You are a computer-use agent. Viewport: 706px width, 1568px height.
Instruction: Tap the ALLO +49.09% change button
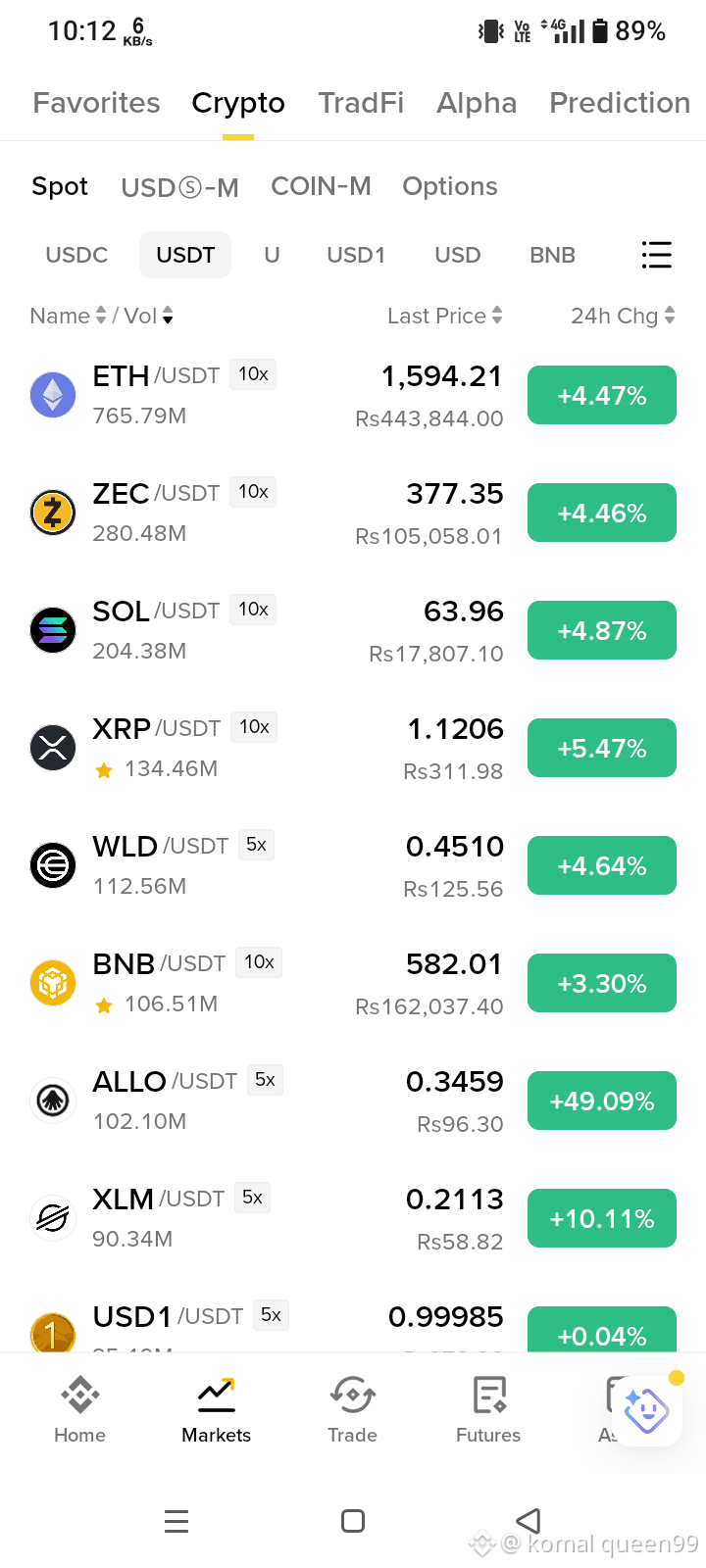602,1101
